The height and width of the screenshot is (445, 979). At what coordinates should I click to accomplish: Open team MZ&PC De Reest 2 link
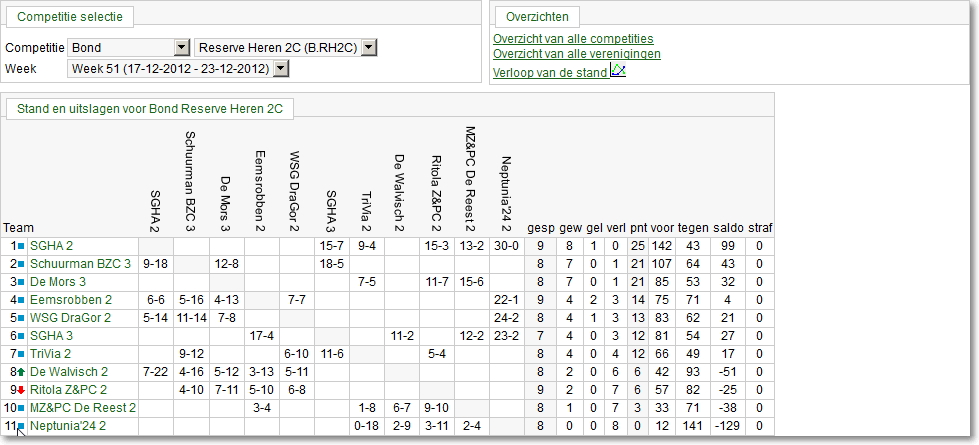(83, 408)
